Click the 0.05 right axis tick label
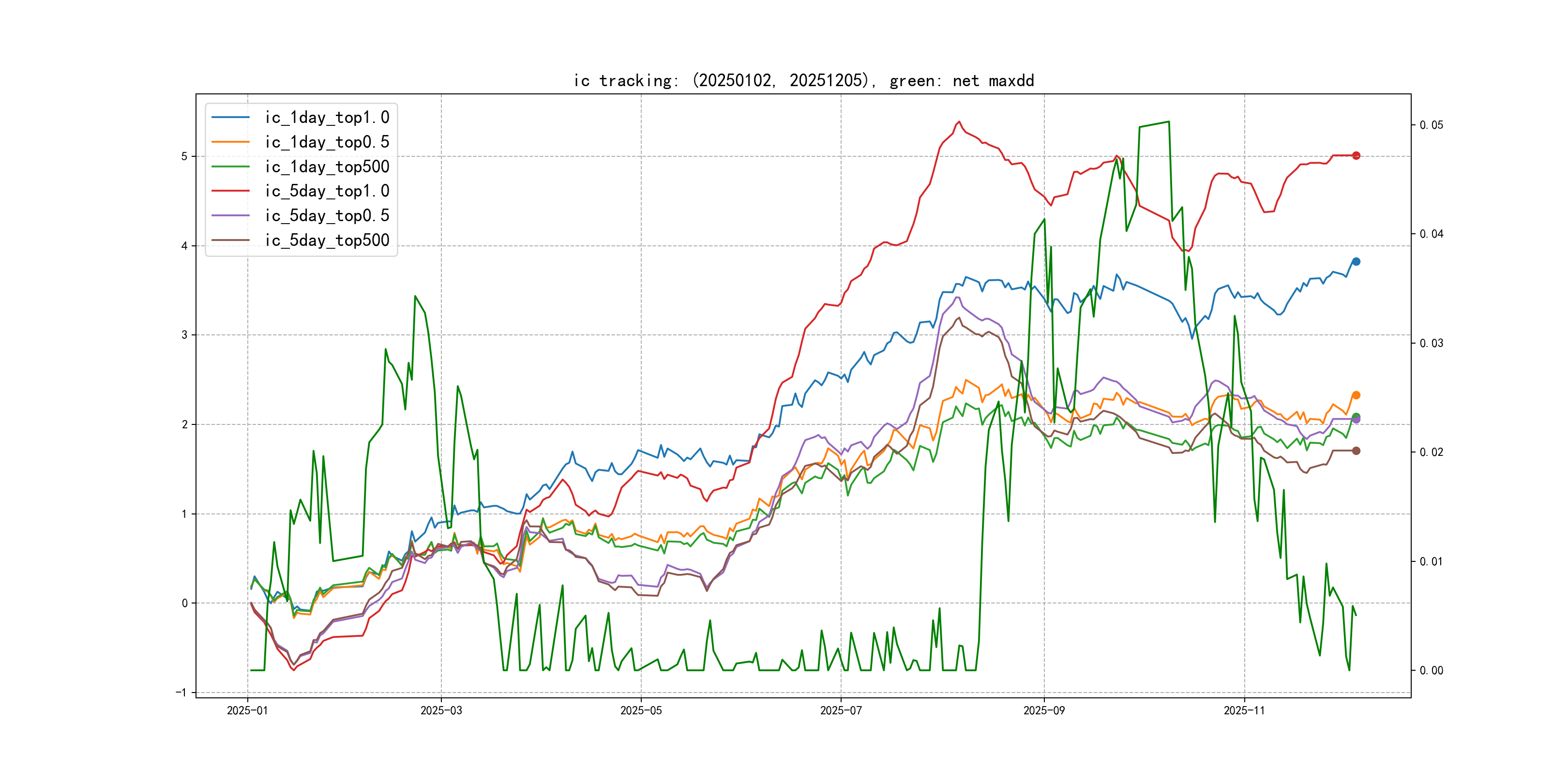 click(x=1431, y=125)
